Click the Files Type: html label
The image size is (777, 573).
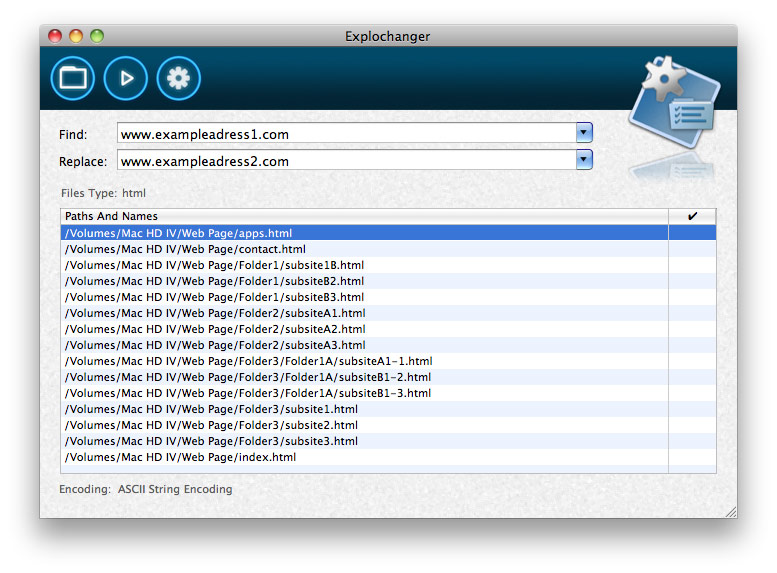[103, 193]
